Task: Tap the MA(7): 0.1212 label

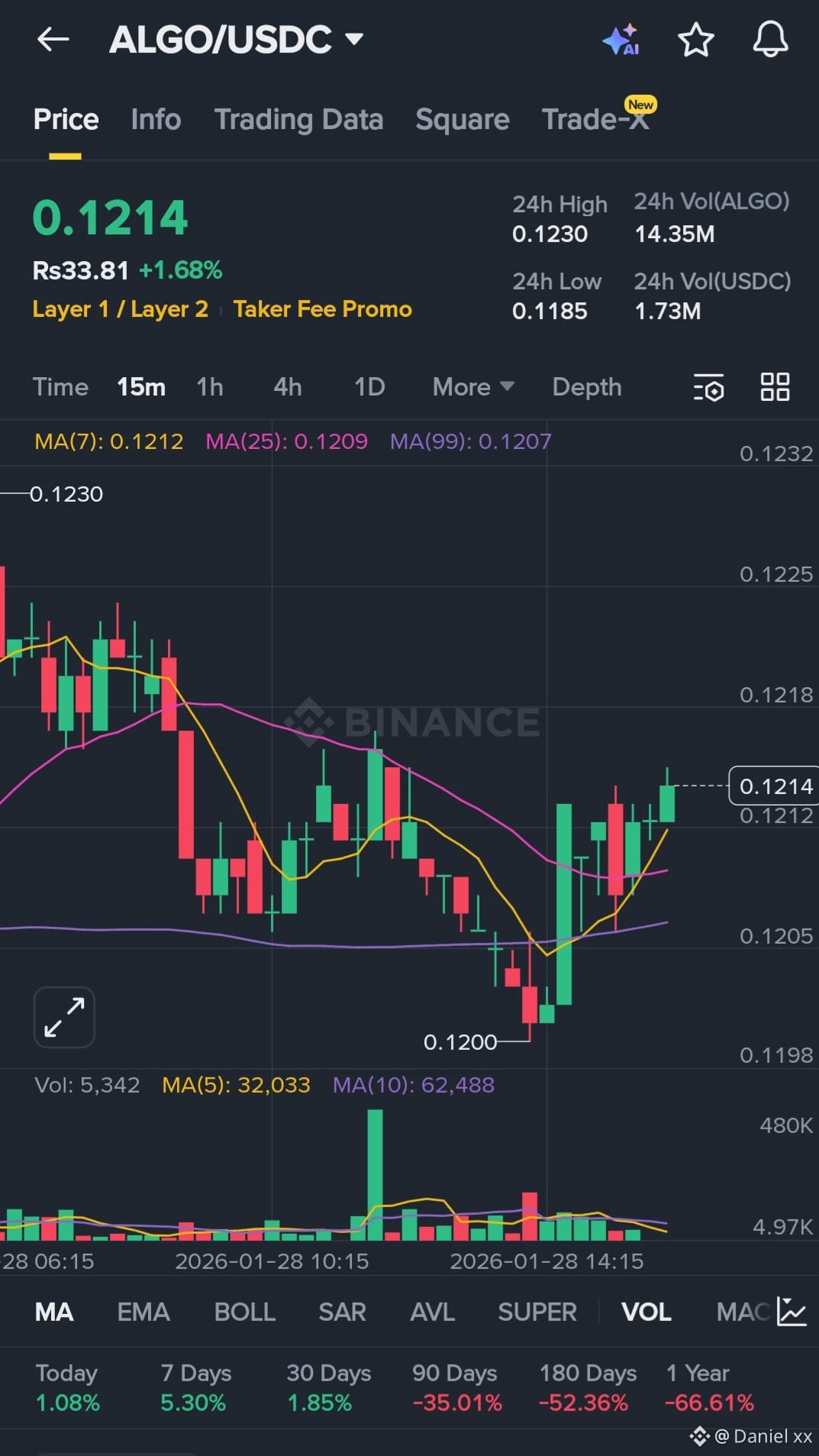Action: [x=109, y=441]
